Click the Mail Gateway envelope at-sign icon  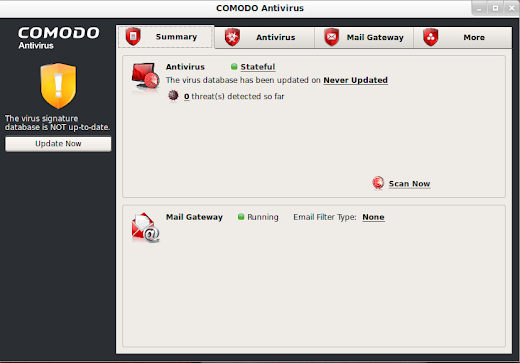tap(145, 227)
